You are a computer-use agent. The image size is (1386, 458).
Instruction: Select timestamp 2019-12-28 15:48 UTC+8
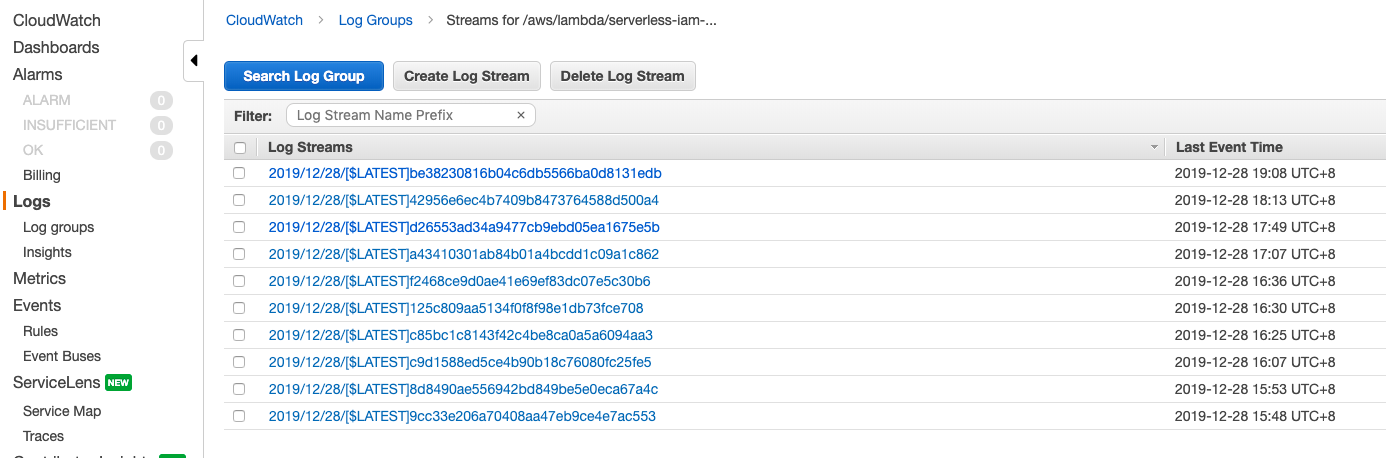(1255, 416)
